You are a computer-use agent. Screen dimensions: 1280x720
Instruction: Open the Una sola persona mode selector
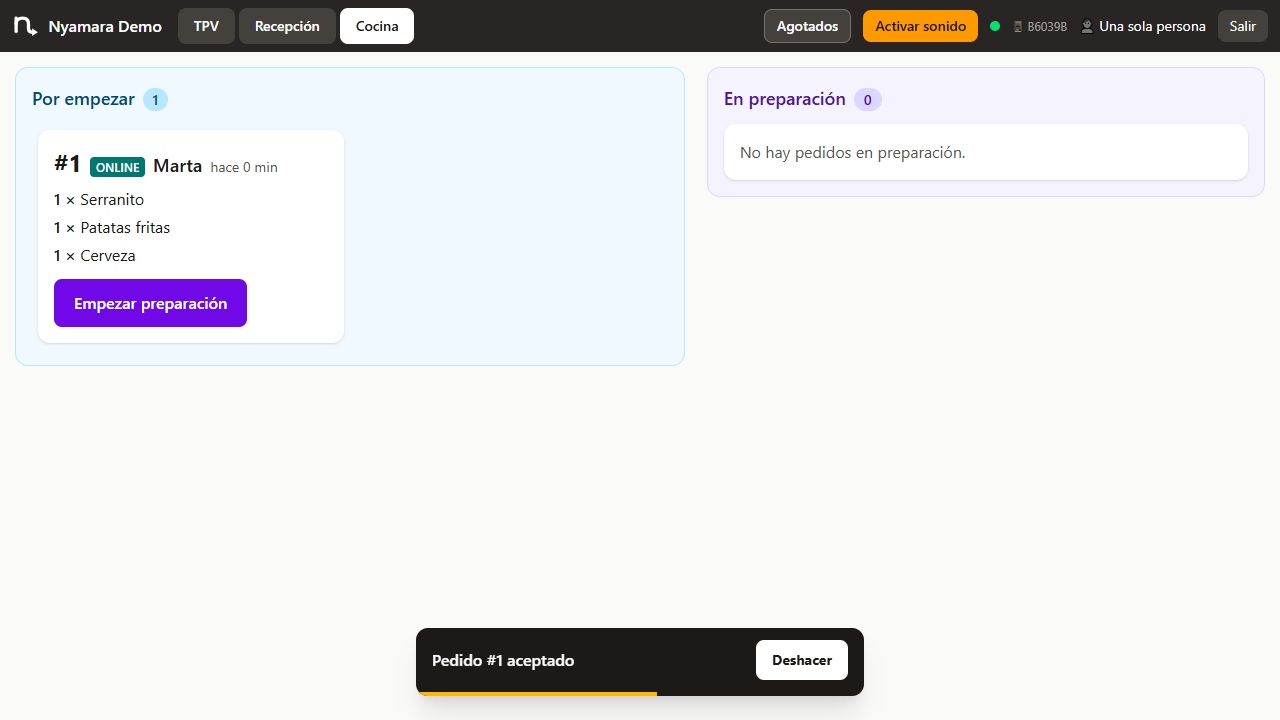1143,26
